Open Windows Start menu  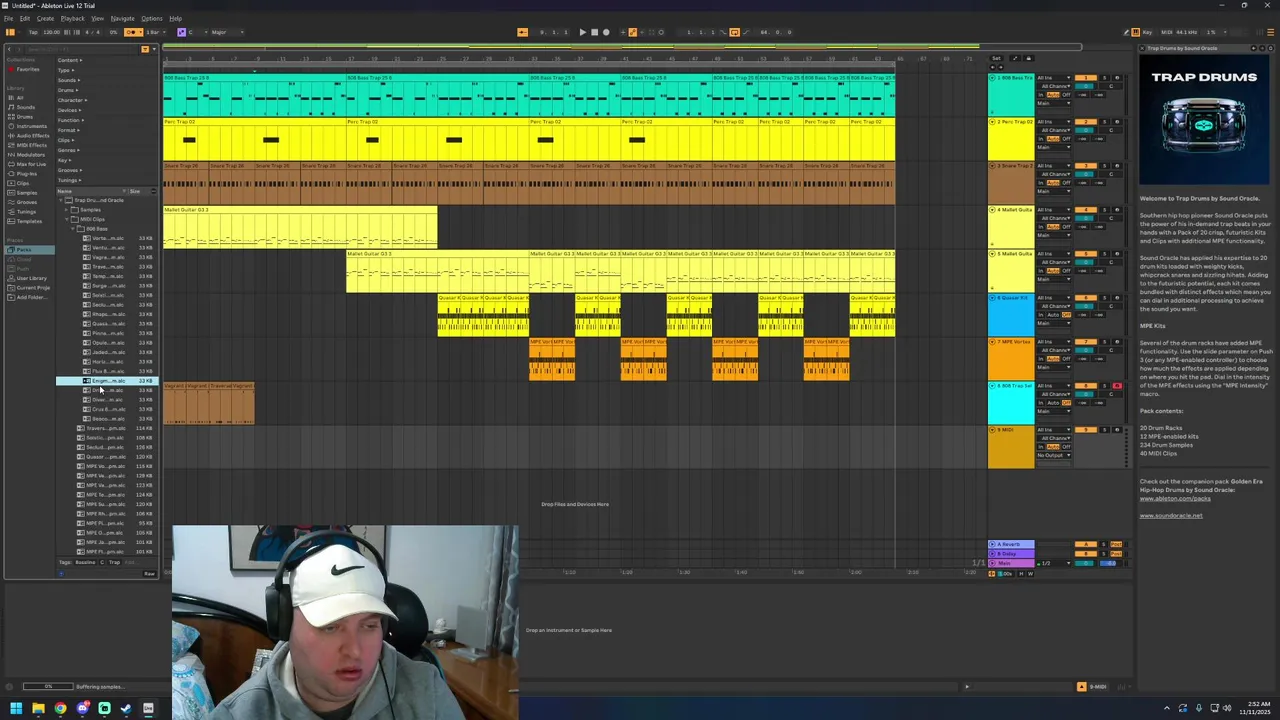point(16,709)
